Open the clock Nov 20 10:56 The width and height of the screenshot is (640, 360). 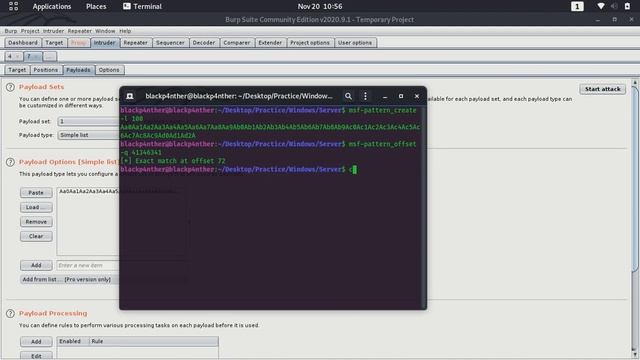click(320, 6)
